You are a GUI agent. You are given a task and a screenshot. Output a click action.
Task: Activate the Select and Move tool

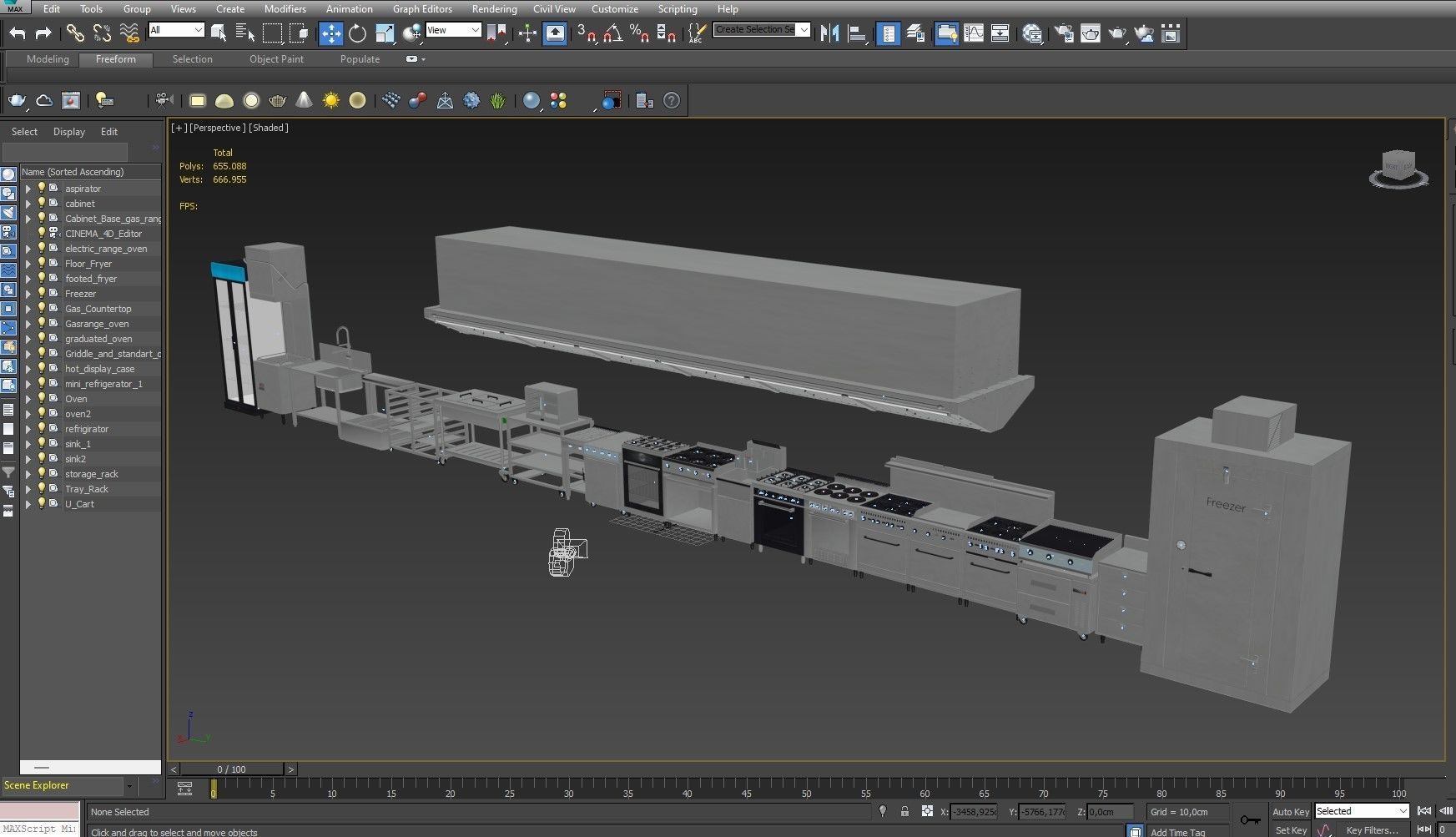click(331, 33)
